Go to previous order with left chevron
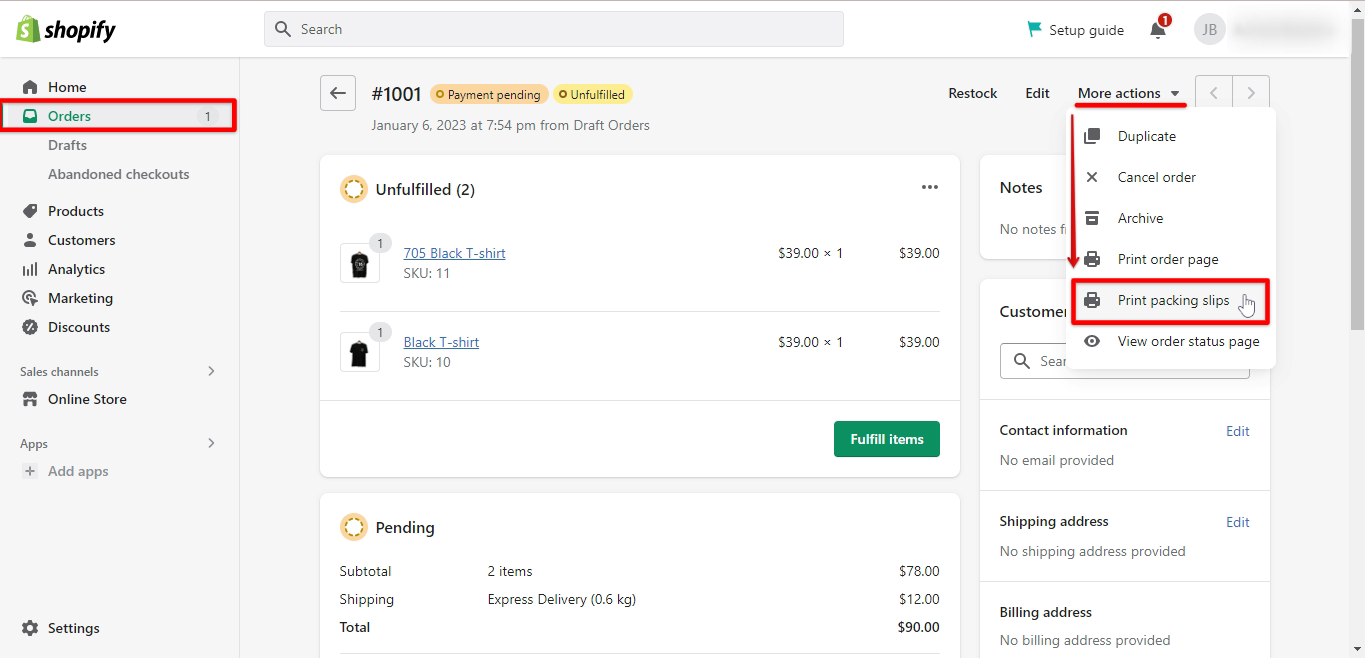 (x=1214, y=93)
